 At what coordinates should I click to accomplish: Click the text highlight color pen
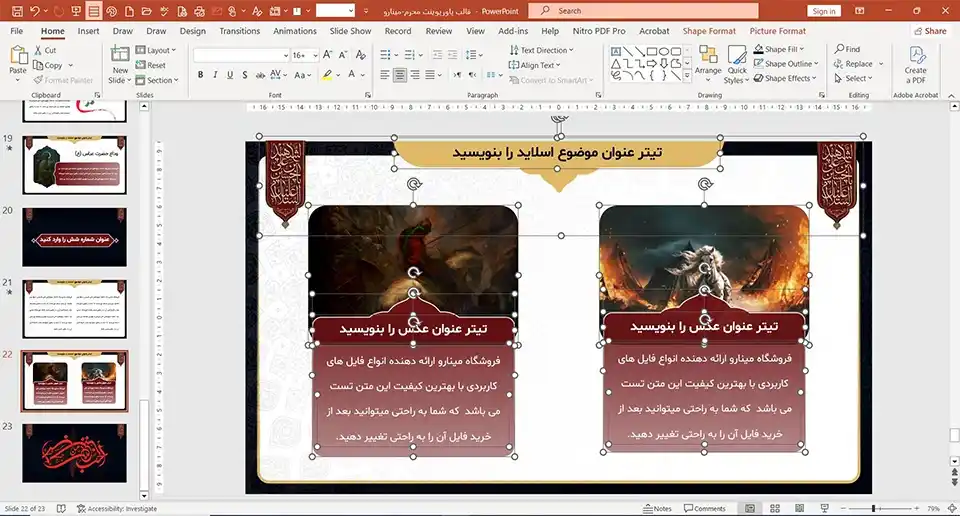click(x=328, y=75)
